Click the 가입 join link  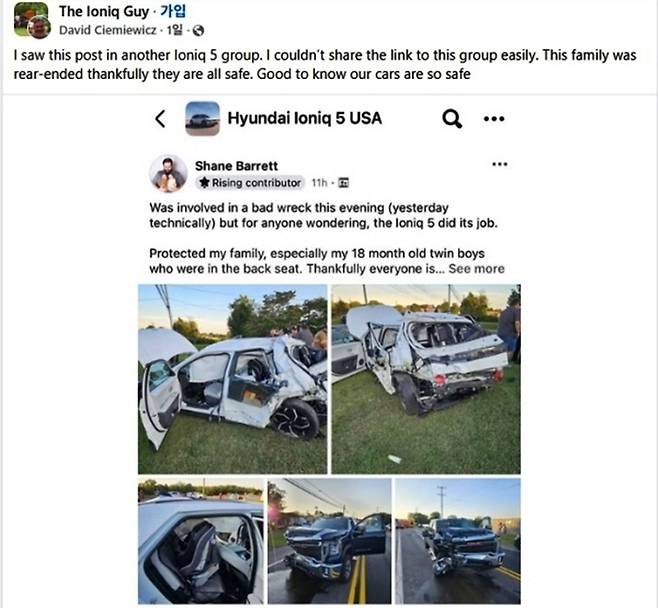pos(173,11)
